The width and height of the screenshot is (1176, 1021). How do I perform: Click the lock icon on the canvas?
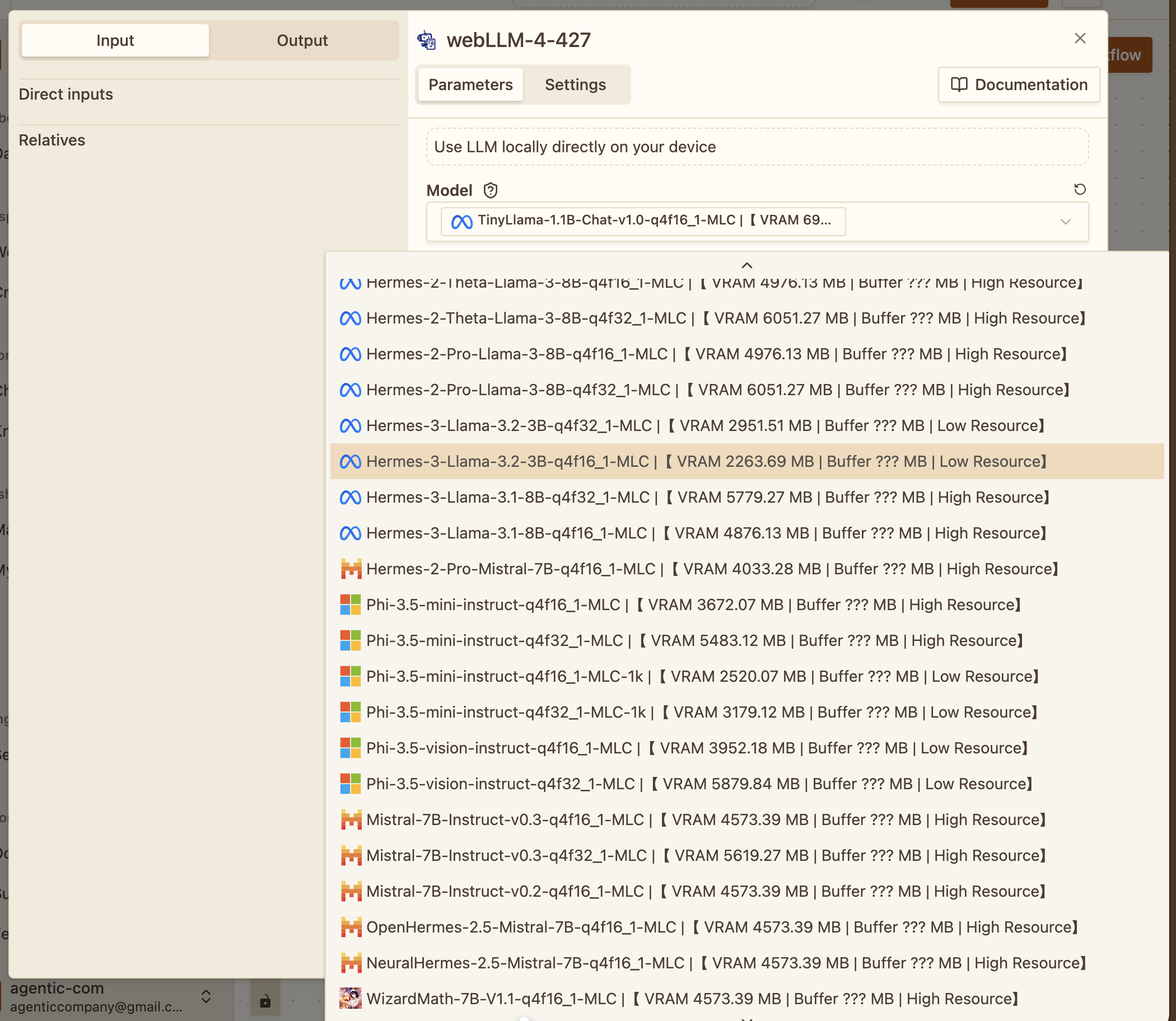(265, 1001)
